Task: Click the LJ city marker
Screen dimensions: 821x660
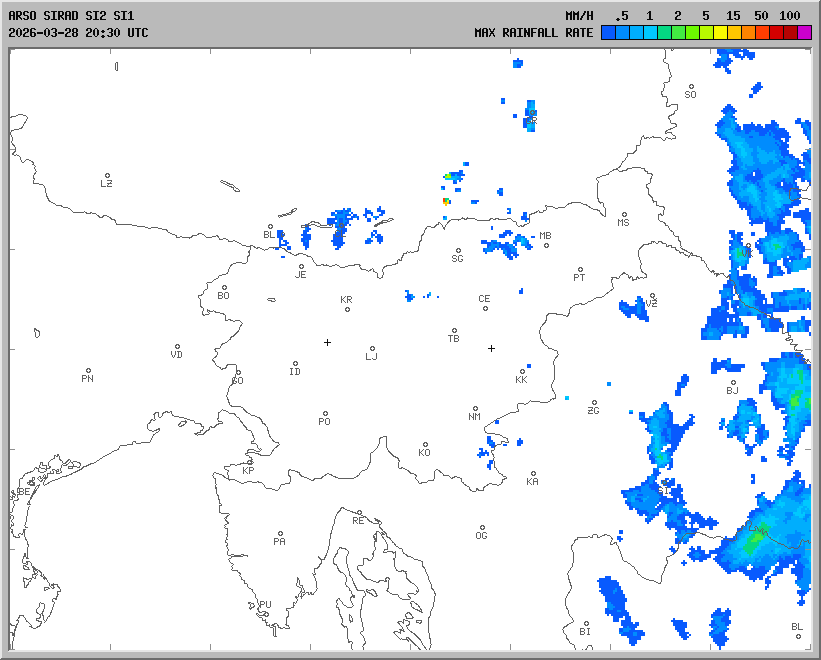Action: [x=372, y=349]
